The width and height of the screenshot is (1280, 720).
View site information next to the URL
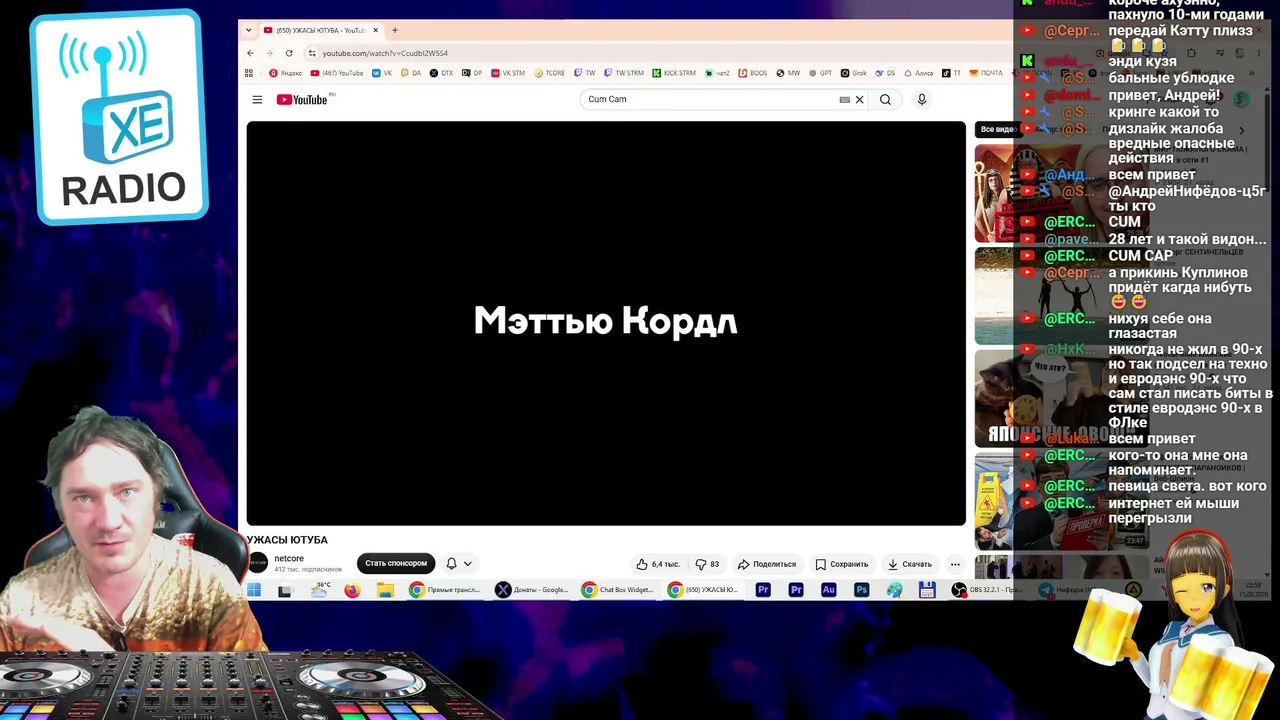point(312,53)
